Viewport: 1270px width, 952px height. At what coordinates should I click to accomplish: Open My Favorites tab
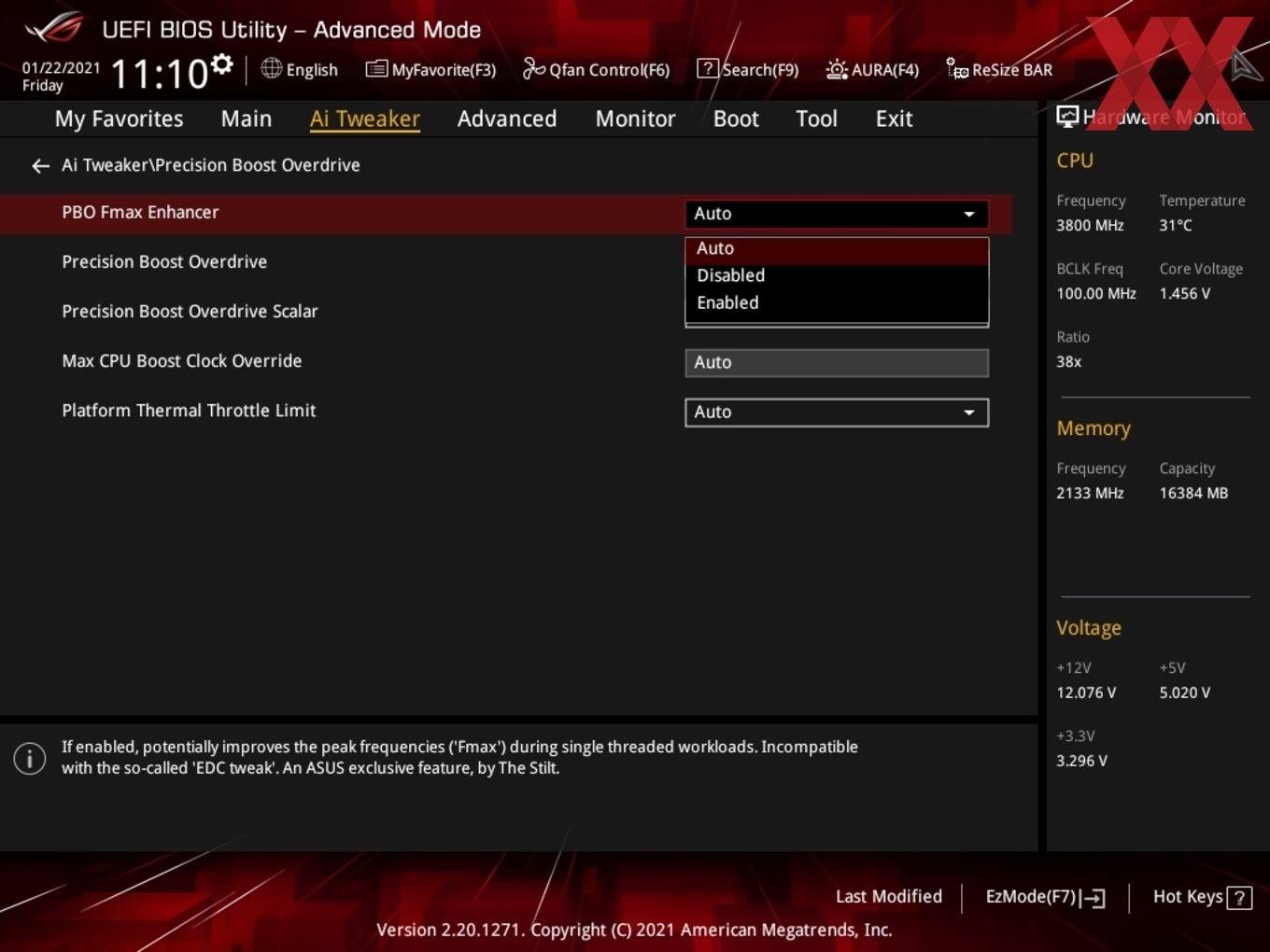pos(119,119)
